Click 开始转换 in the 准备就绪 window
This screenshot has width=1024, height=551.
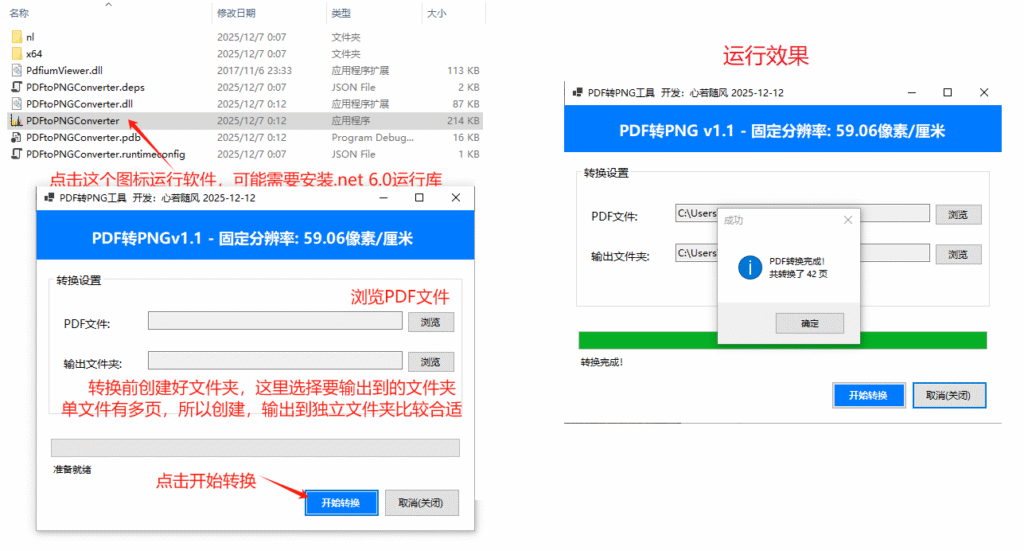click(x=341, y=502)
